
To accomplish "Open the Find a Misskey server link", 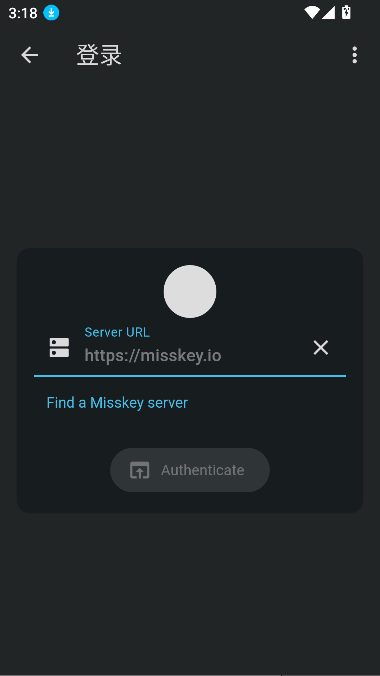I will tap(117, 403).
